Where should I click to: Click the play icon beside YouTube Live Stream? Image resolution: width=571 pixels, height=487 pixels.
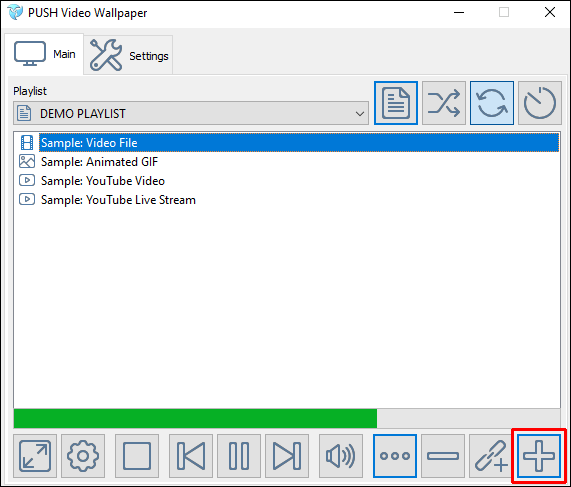tap(27, 199)
